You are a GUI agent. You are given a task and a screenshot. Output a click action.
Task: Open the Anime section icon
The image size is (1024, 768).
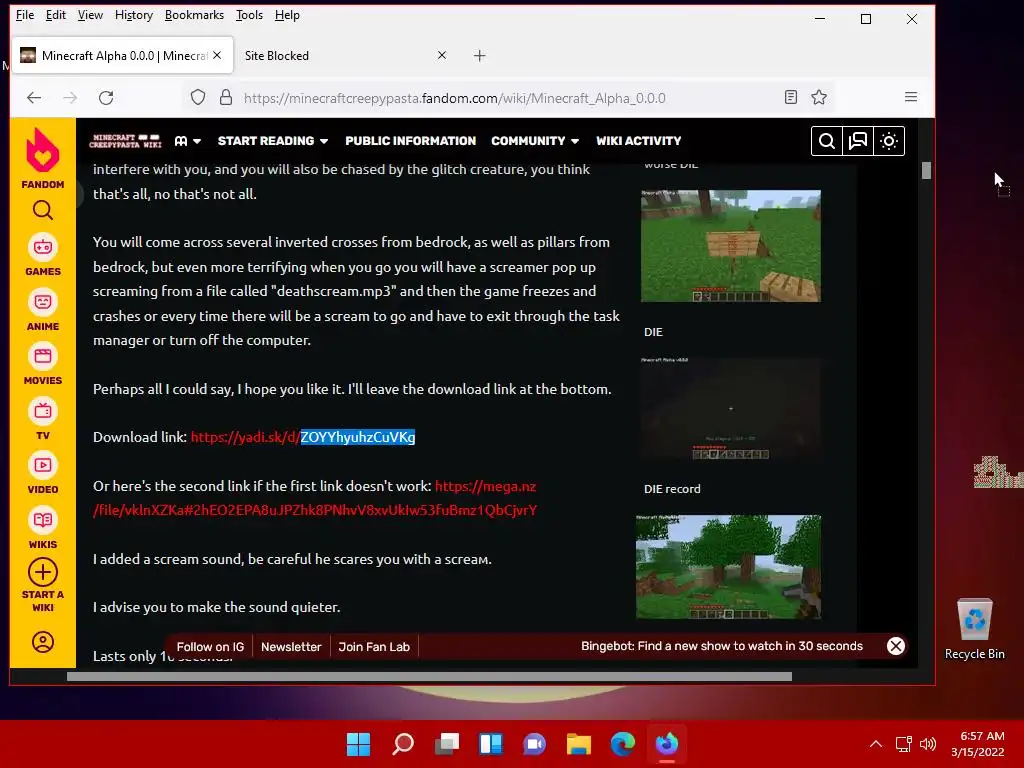click(42, 302)
